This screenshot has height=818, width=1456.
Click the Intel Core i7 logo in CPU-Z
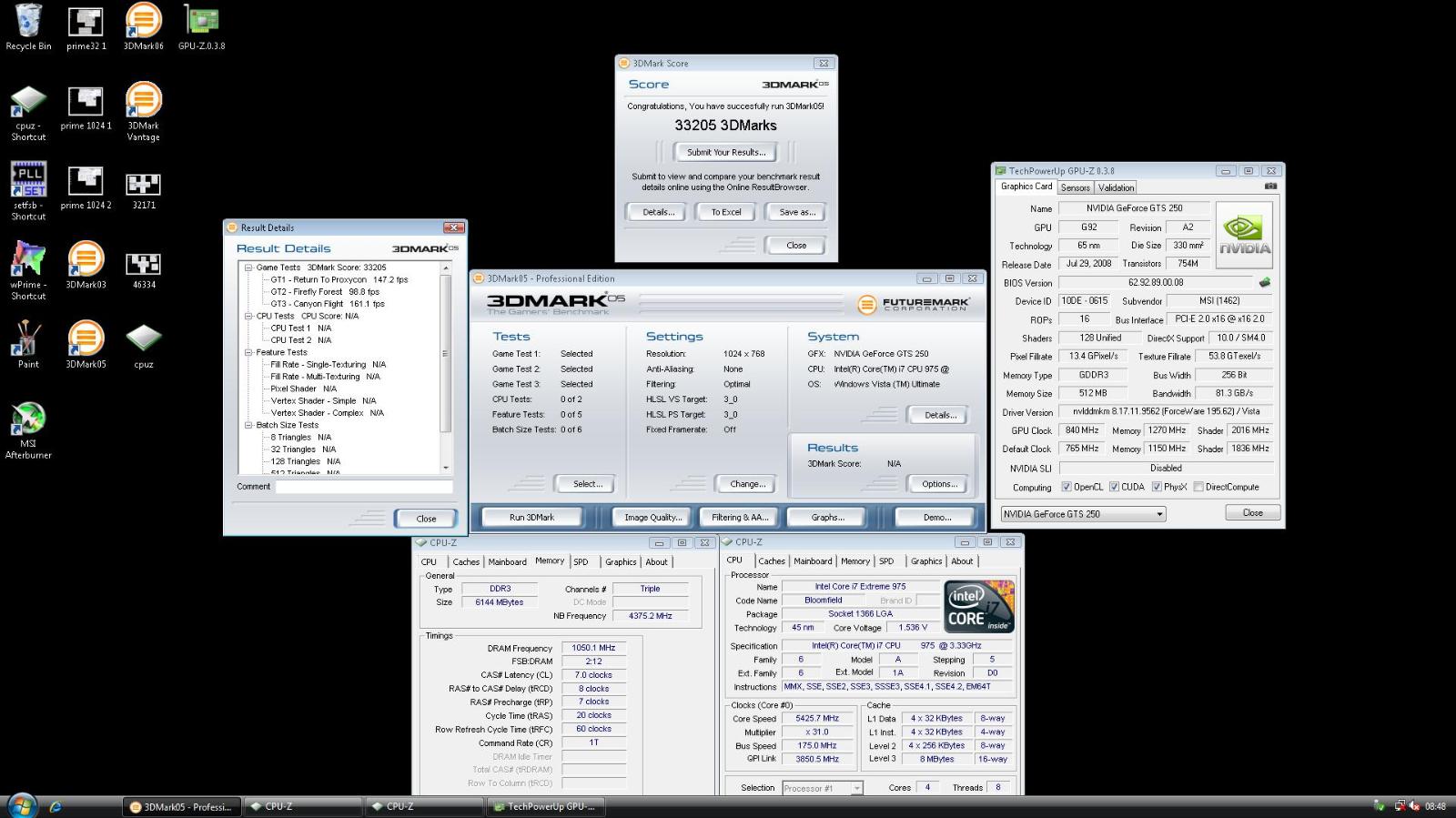click(979, 607)
